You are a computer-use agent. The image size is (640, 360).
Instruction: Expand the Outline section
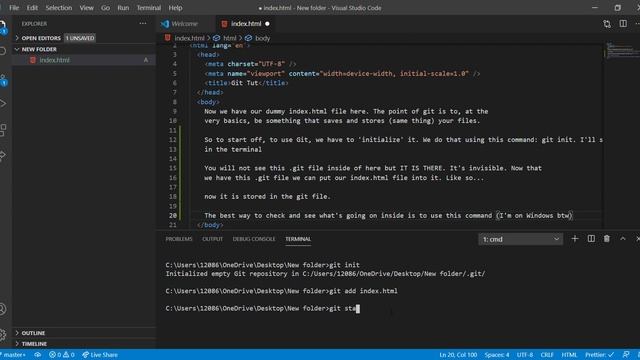[x=84, y=333]
